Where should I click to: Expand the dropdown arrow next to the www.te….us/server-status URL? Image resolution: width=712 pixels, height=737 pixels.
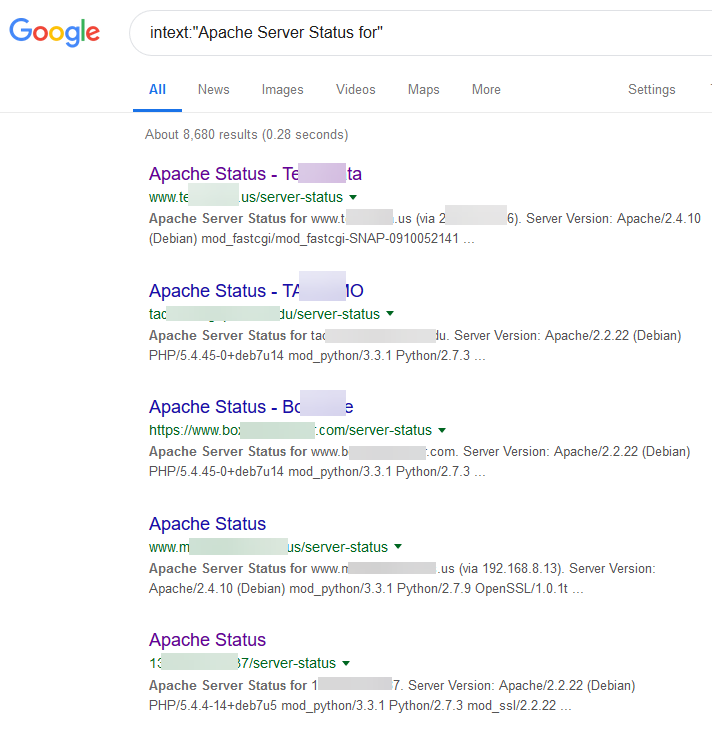tap(353, 197)
